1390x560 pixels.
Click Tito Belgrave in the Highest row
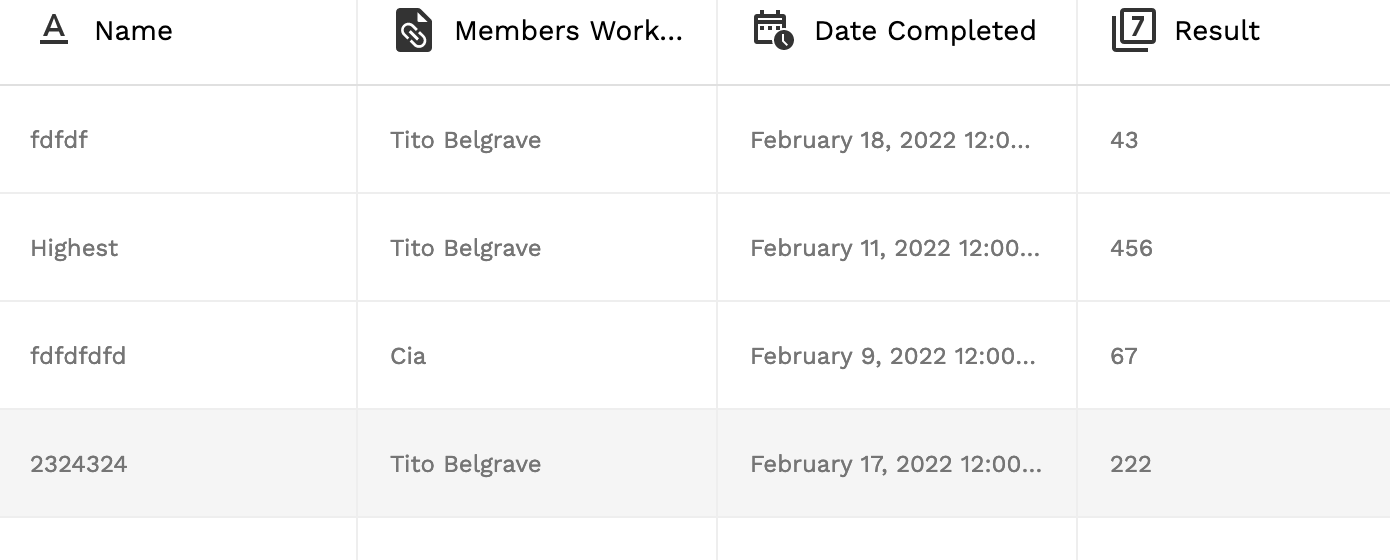[x=466, y=248]
